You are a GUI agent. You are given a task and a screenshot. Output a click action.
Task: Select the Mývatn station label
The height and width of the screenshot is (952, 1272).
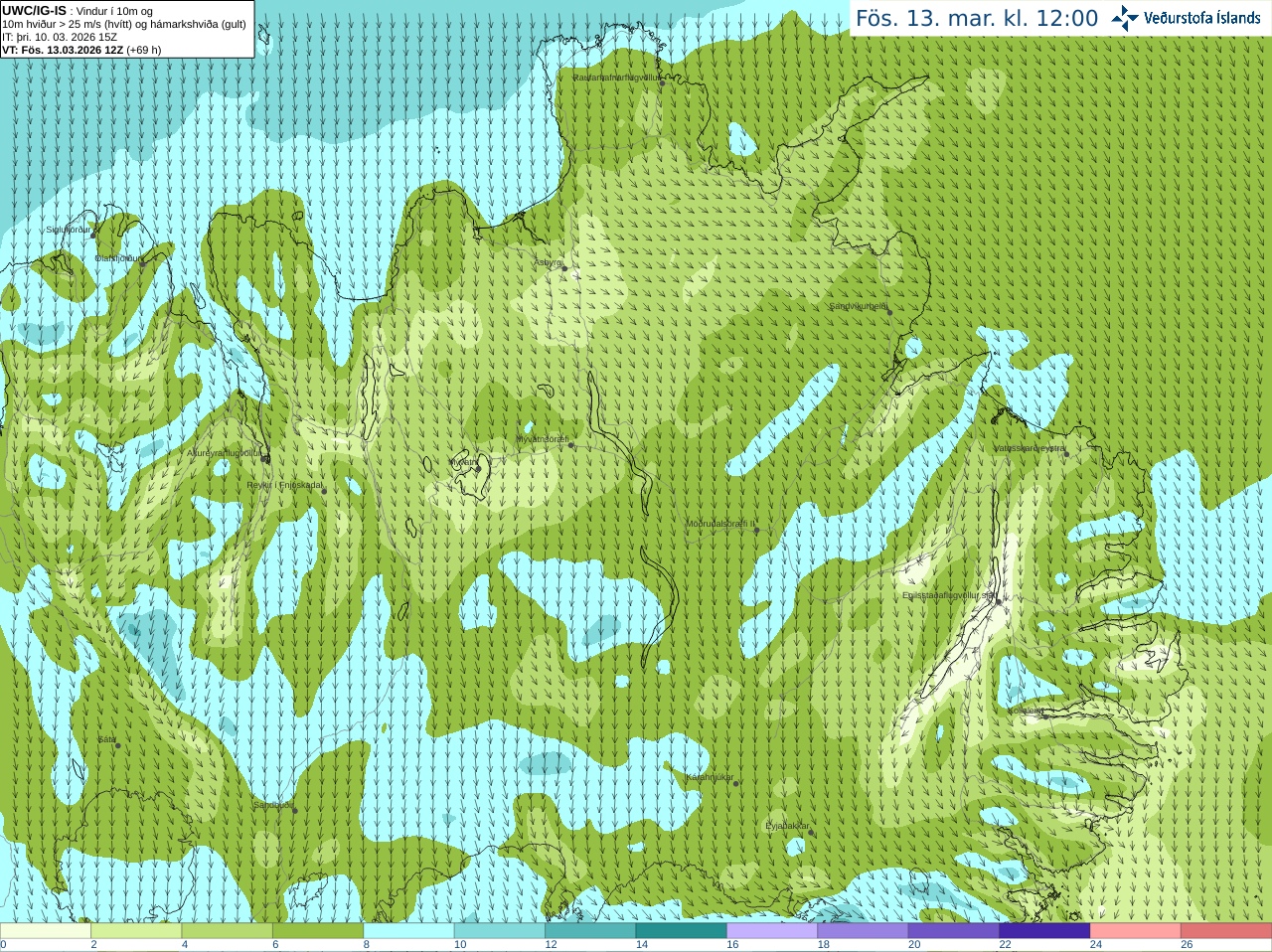462,462
